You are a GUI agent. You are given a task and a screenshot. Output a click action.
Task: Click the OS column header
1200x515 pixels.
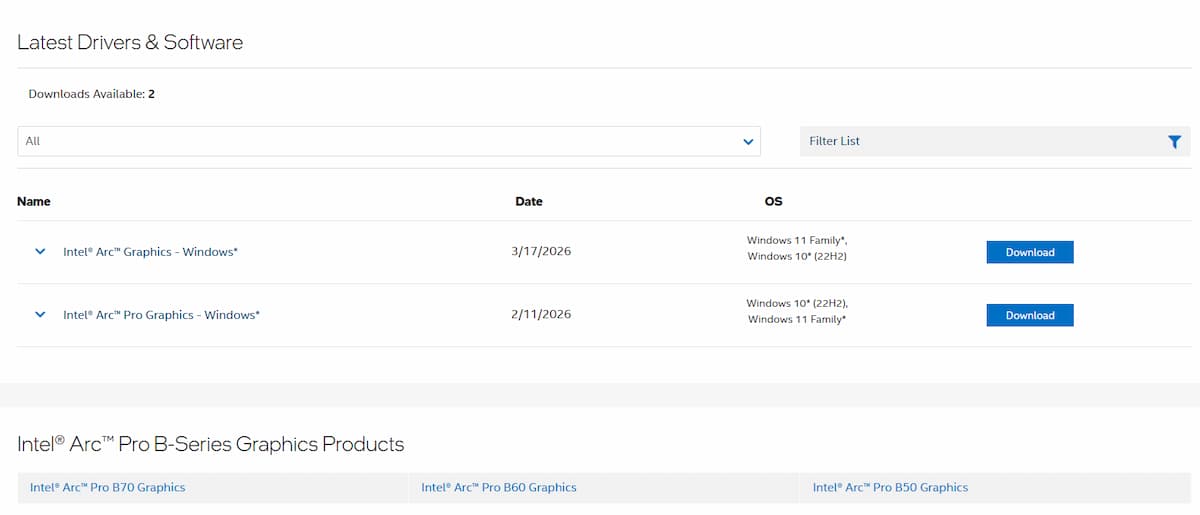tap(773, 201)
